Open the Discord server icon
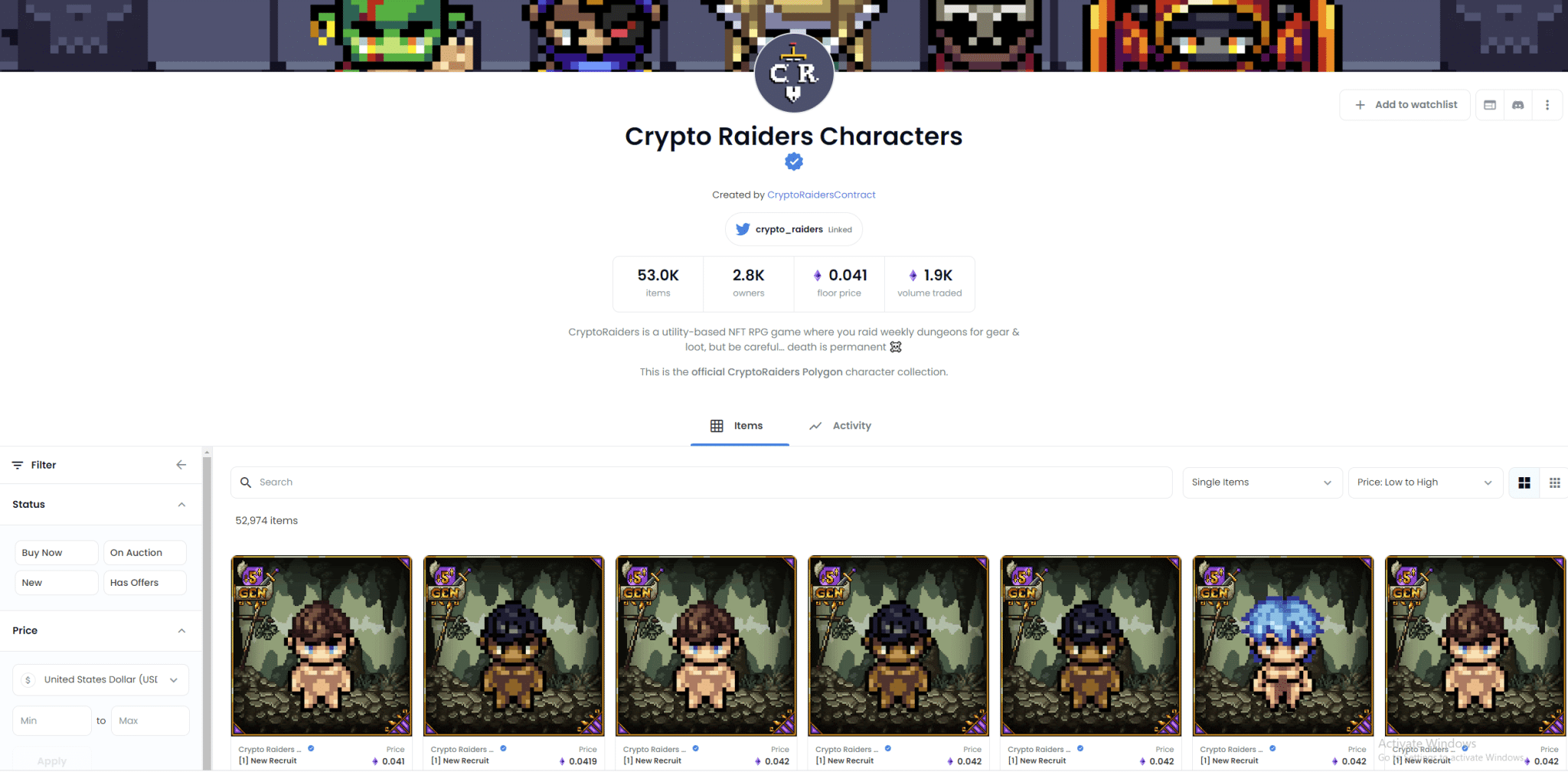 coord(1518,105)
